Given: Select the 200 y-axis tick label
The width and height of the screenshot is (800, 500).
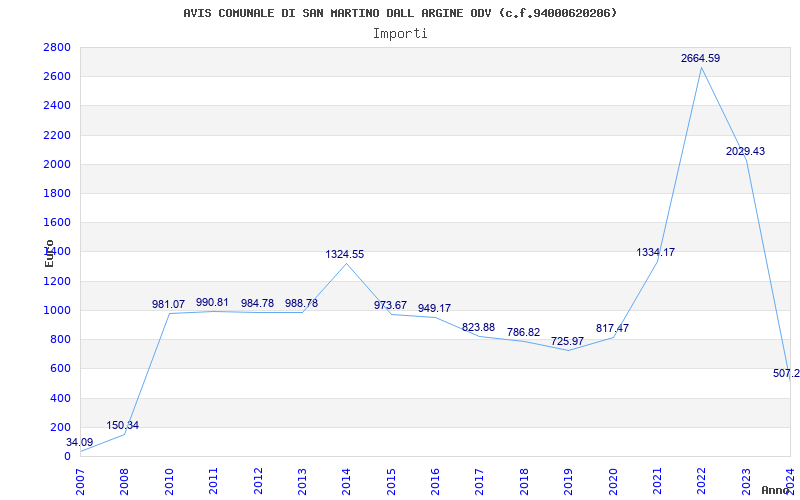Looking at the screenshot, I should pos(60,427).
